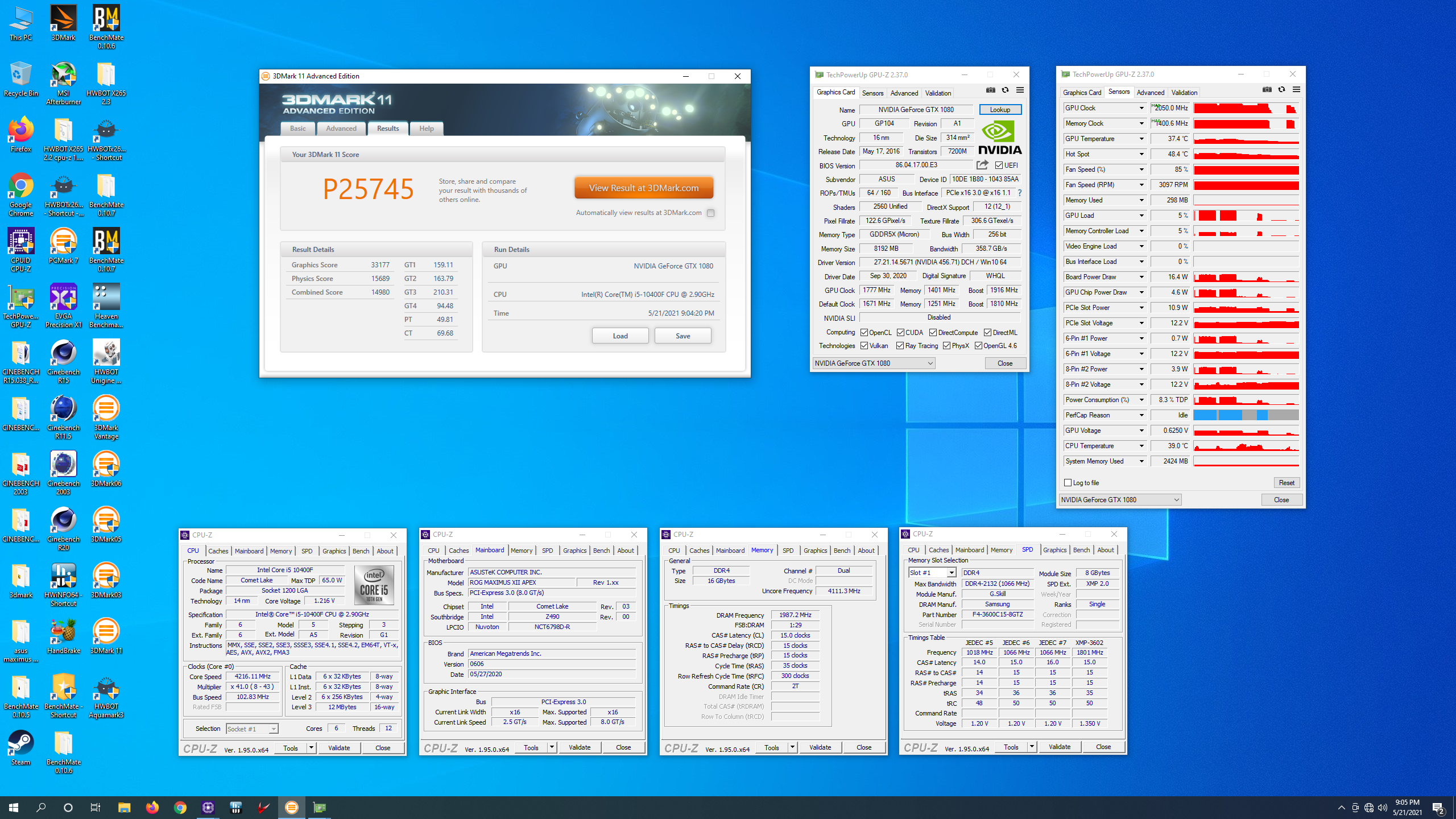1456x819 pixels.
Task: Open EVGA Precision X1 shortcut
Action: (x=63, y=306)
